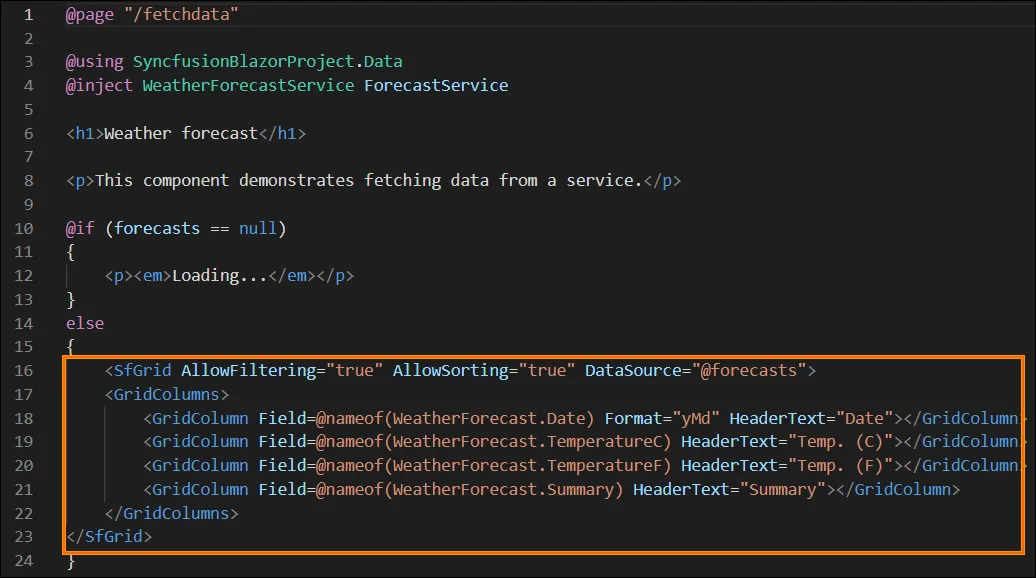
Task: Click line number 16 in the gutter
Action: tap(23, 370)
